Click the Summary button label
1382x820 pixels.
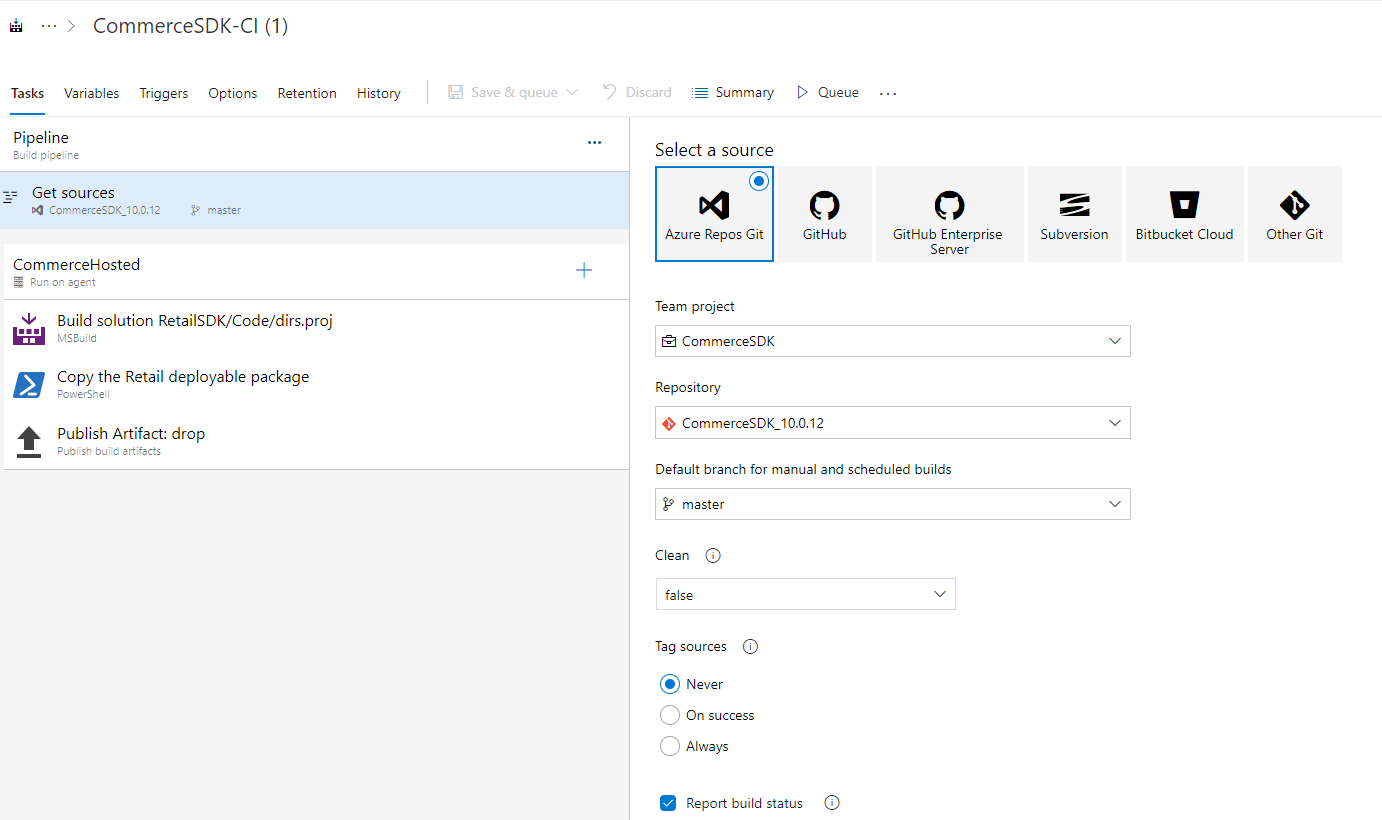(745, 92)
